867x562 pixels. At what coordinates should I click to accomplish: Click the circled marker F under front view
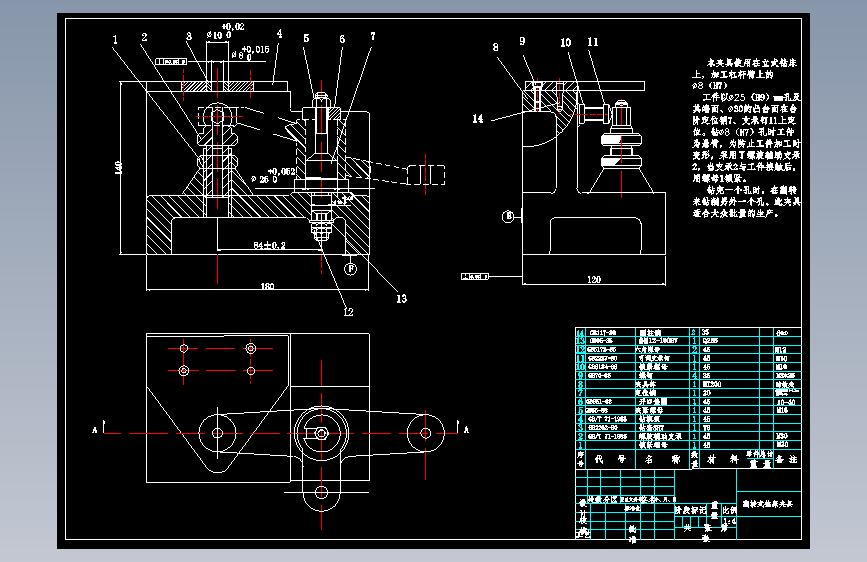351,269
